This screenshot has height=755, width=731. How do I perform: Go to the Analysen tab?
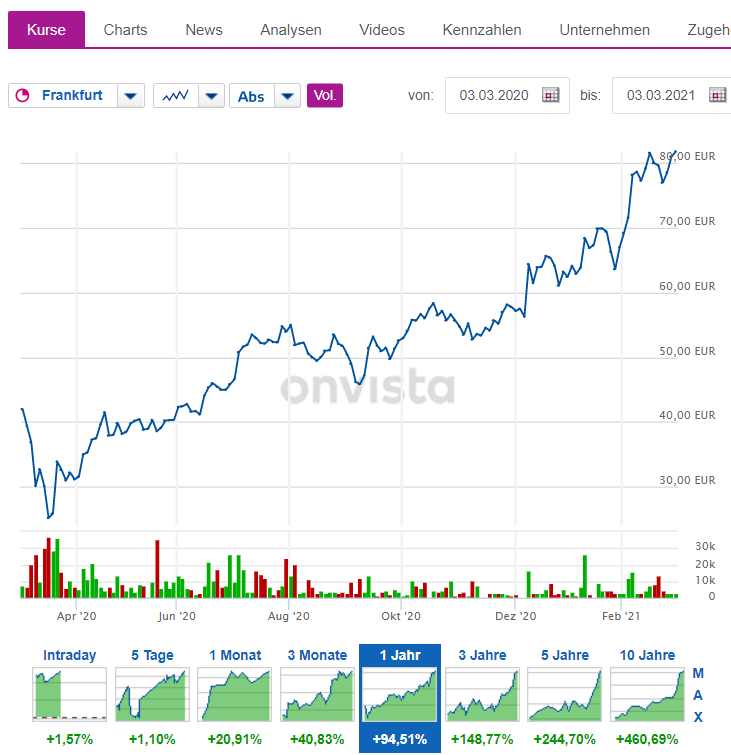pyautogui.click(x=291, y=30)
